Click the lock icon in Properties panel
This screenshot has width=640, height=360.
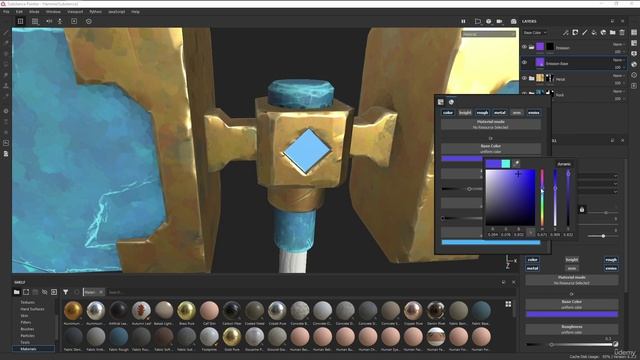pos(582,210)
